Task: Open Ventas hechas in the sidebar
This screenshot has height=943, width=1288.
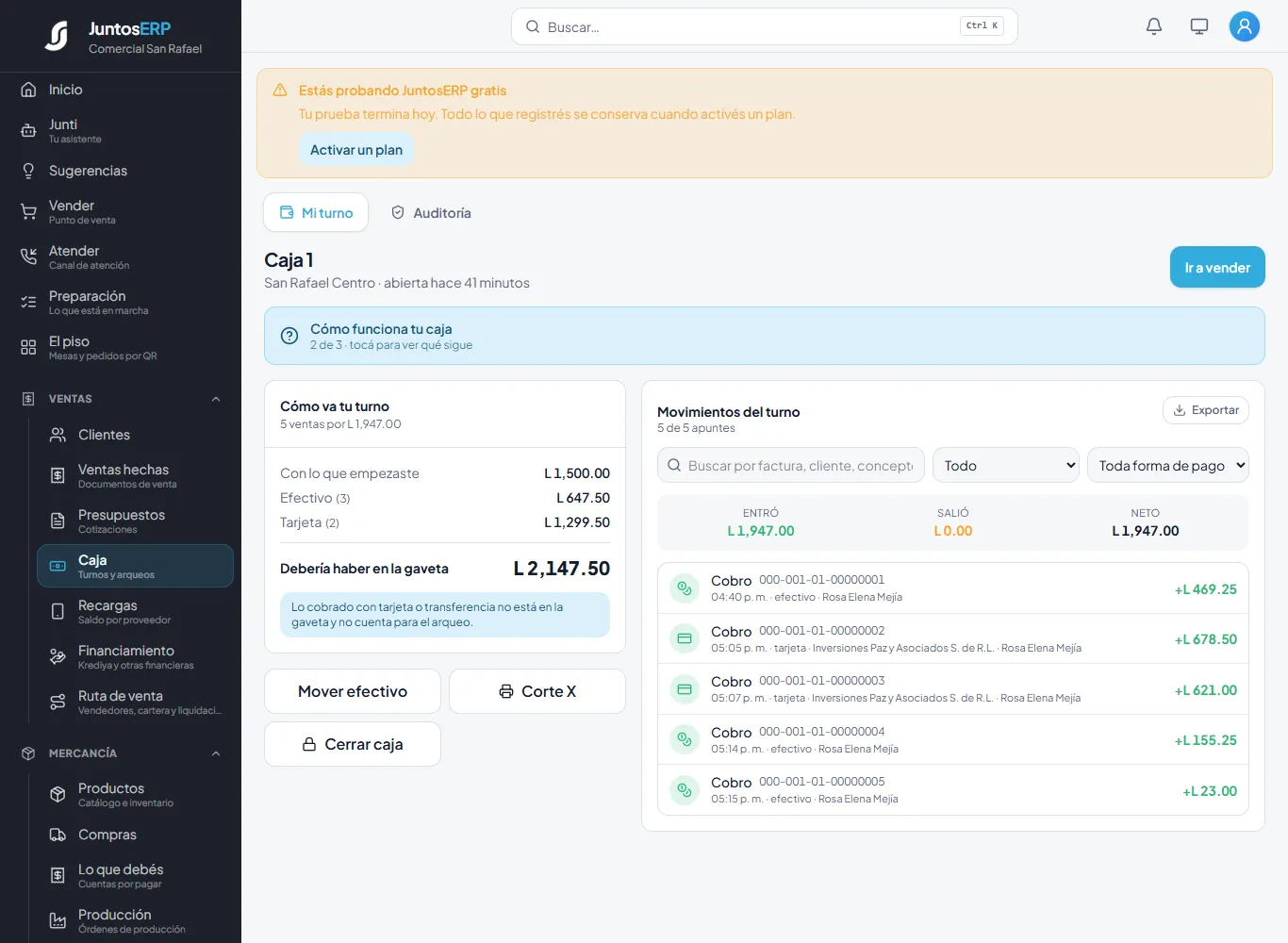Action: coord(135,475)
